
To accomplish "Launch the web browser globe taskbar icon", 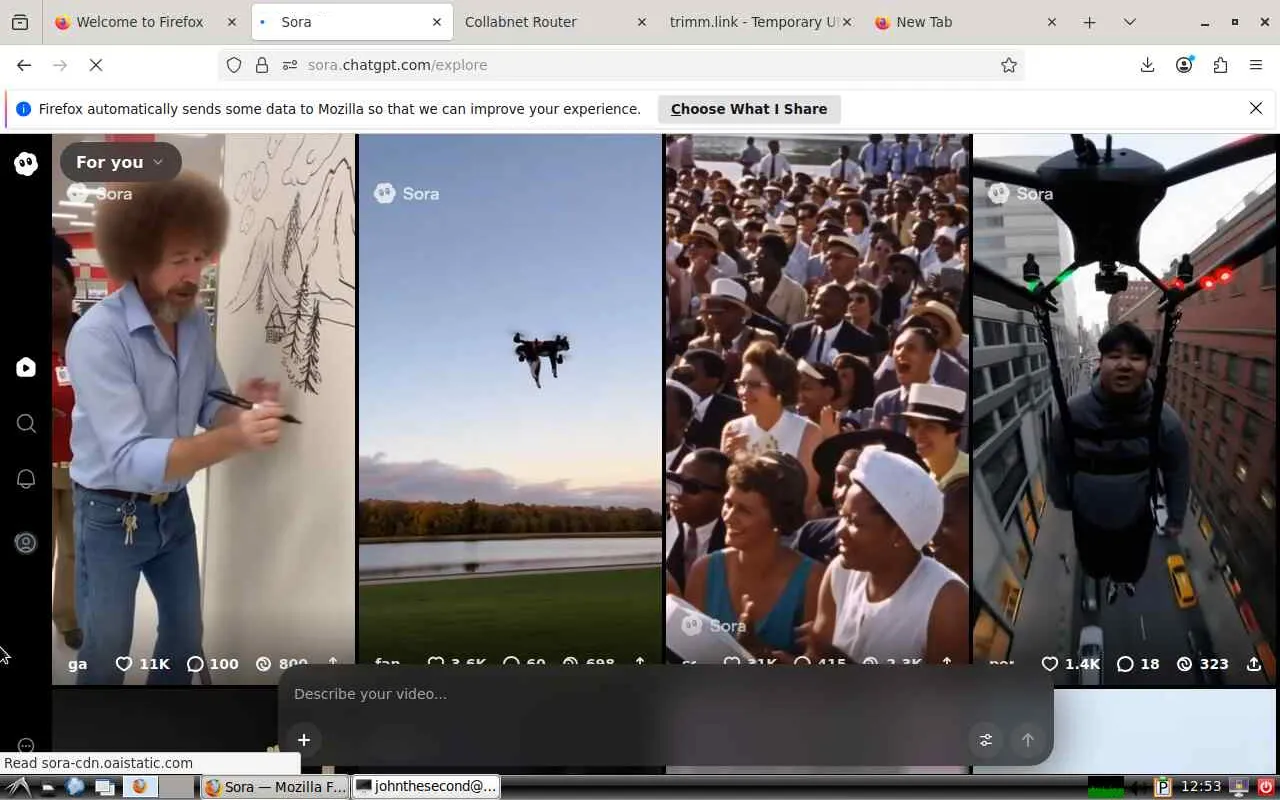I will [75, 787].
